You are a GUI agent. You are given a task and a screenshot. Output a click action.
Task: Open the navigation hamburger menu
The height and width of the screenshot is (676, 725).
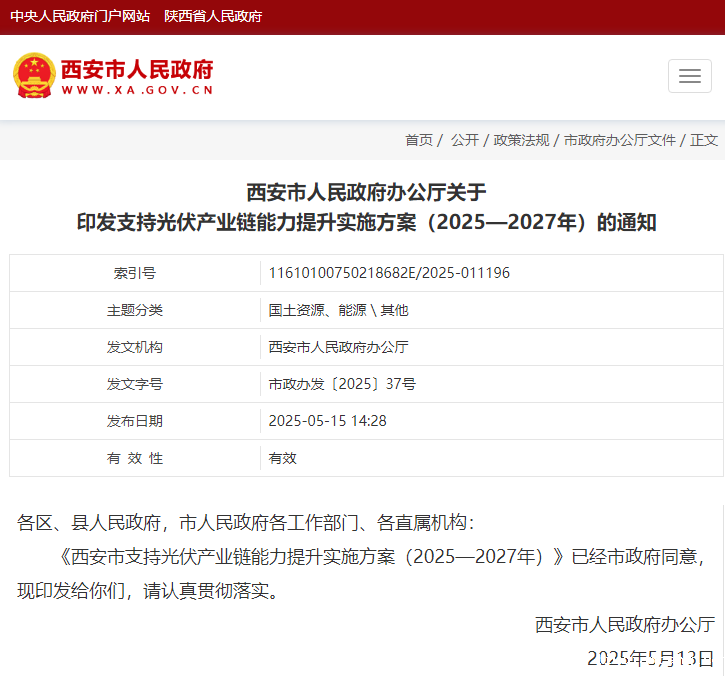[x=689, y=76]
